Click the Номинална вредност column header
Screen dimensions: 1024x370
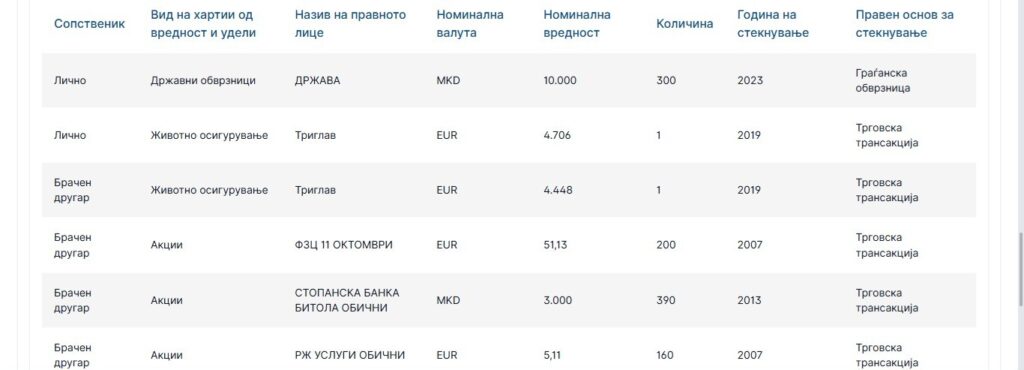(x=577, y=23)
